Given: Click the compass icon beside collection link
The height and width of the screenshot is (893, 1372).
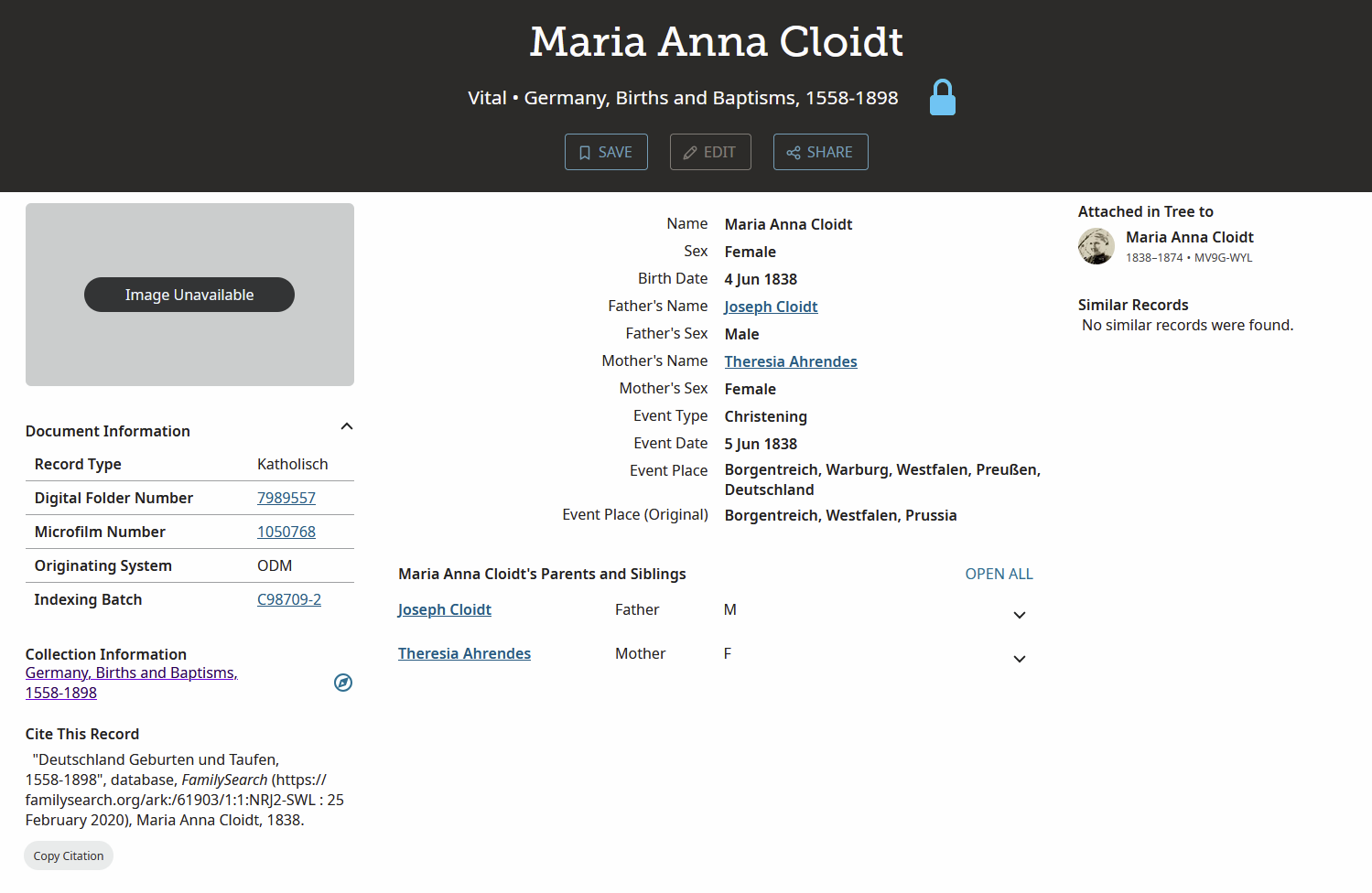Looking at the screenshot, I should point(343,683).
